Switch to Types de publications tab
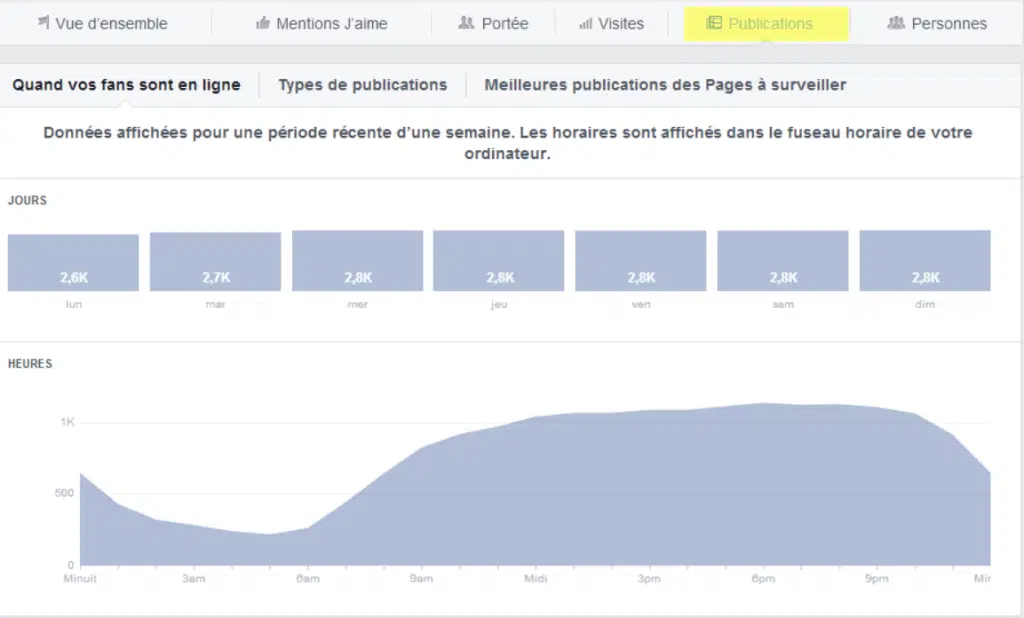The width and height of the screenshot is (1024, 618). point(362,85)
